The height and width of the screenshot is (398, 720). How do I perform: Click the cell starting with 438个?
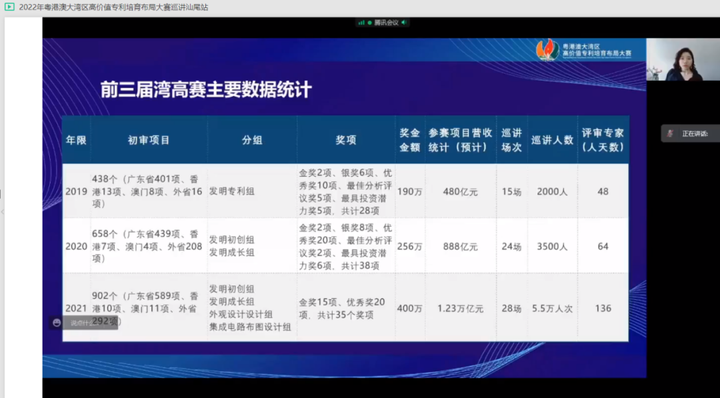pyautogui.click(x=149, y=191)
